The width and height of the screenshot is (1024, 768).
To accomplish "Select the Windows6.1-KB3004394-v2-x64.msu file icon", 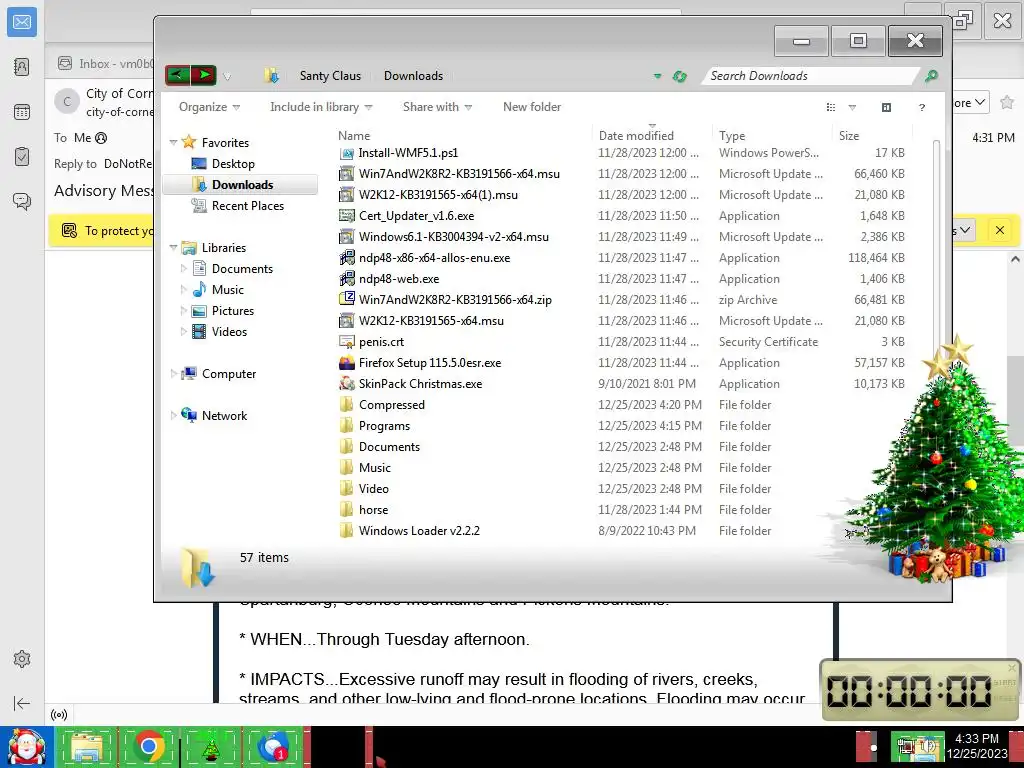I will point(346,236).
